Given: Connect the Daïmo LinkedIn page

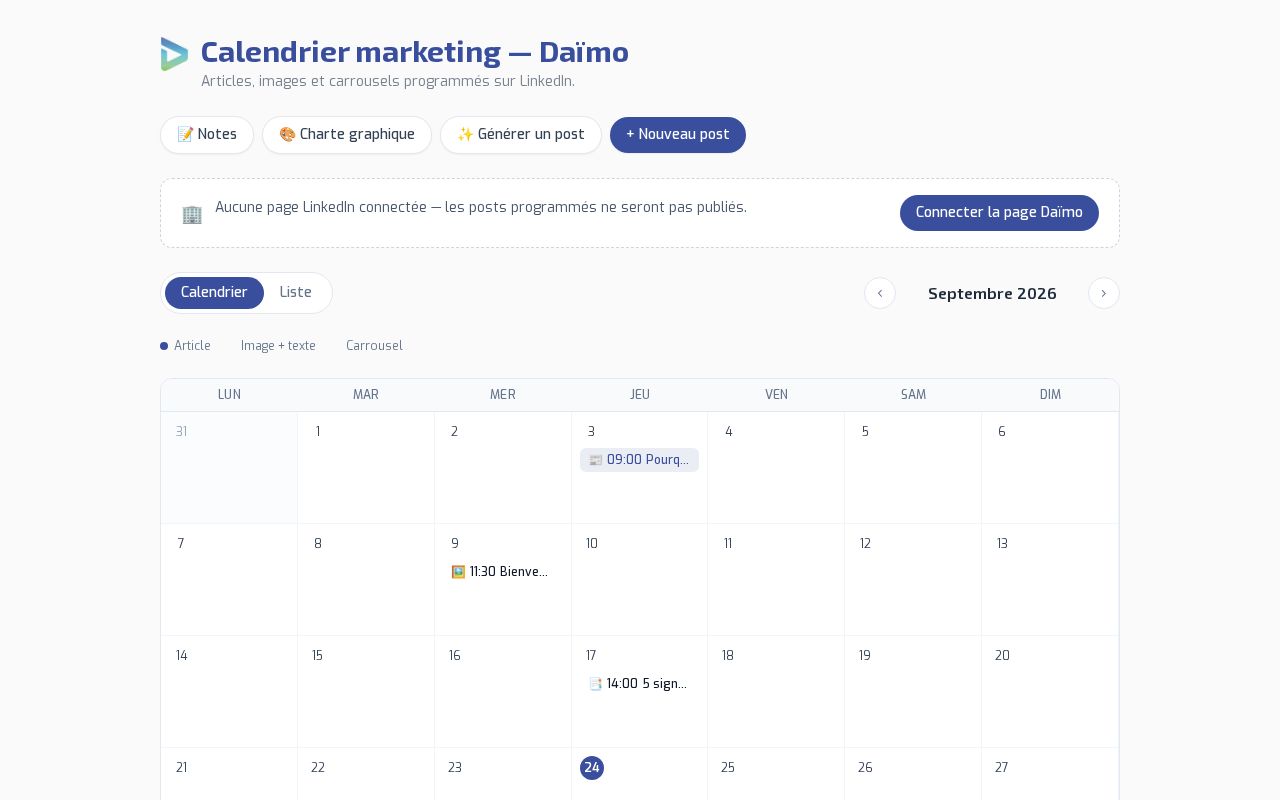Looking at the screenshot, I should pos(999,213).
